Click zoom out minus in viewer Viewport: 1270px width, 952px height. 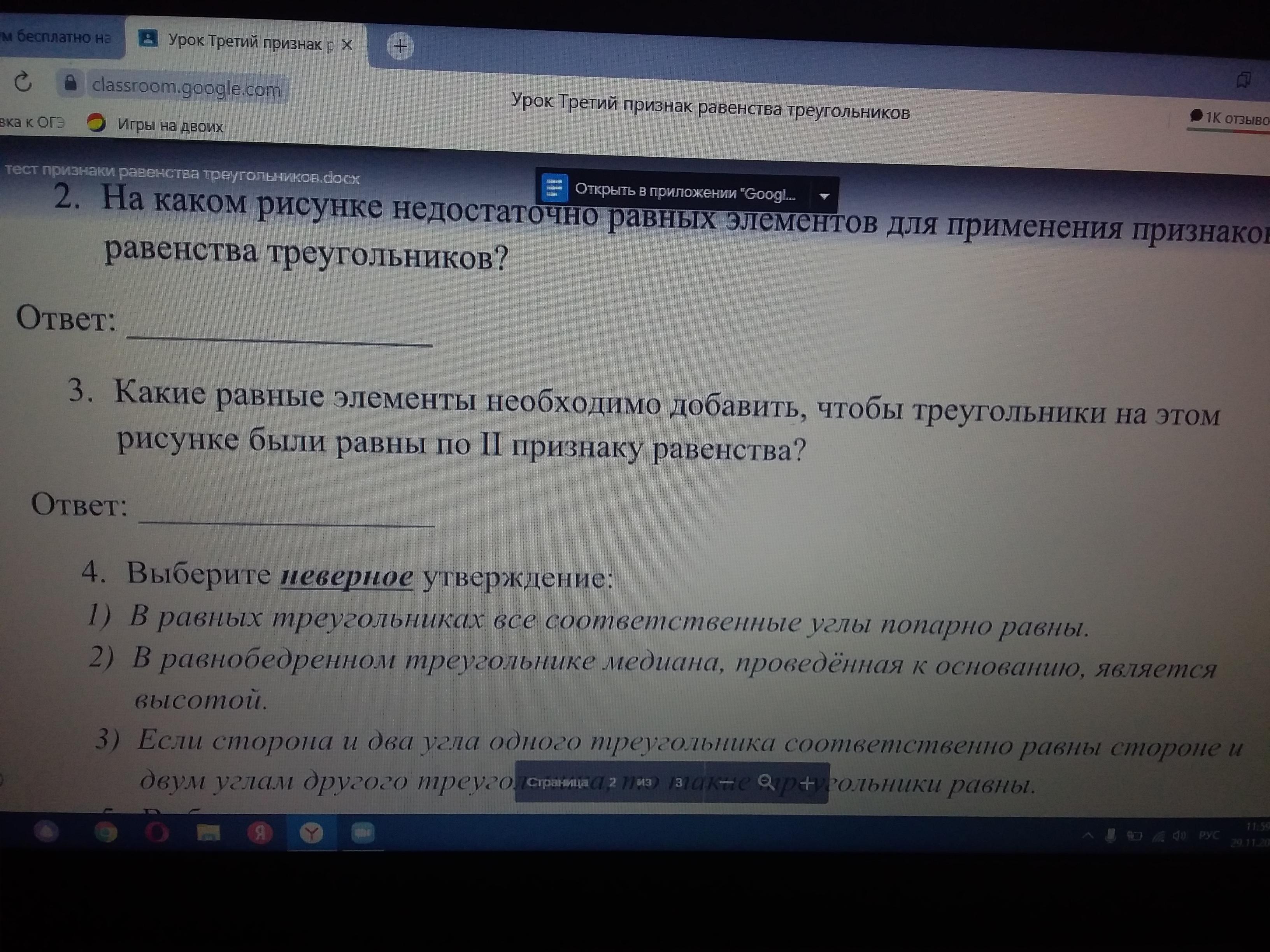tap(726, 782)
